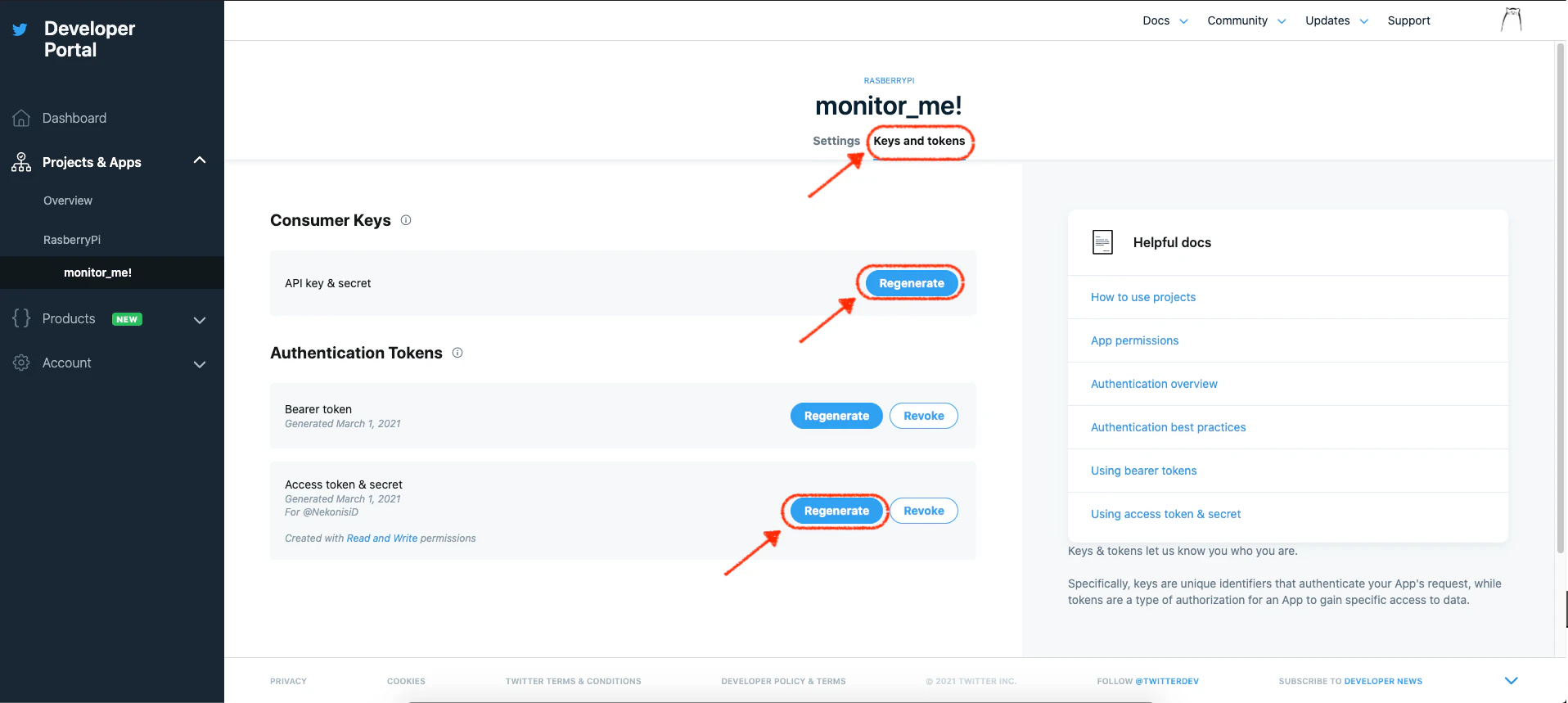The height and width of the screenshot is (703, 1568).
Task: Click the Consumer Keys info icon
Action: [406, 220]
